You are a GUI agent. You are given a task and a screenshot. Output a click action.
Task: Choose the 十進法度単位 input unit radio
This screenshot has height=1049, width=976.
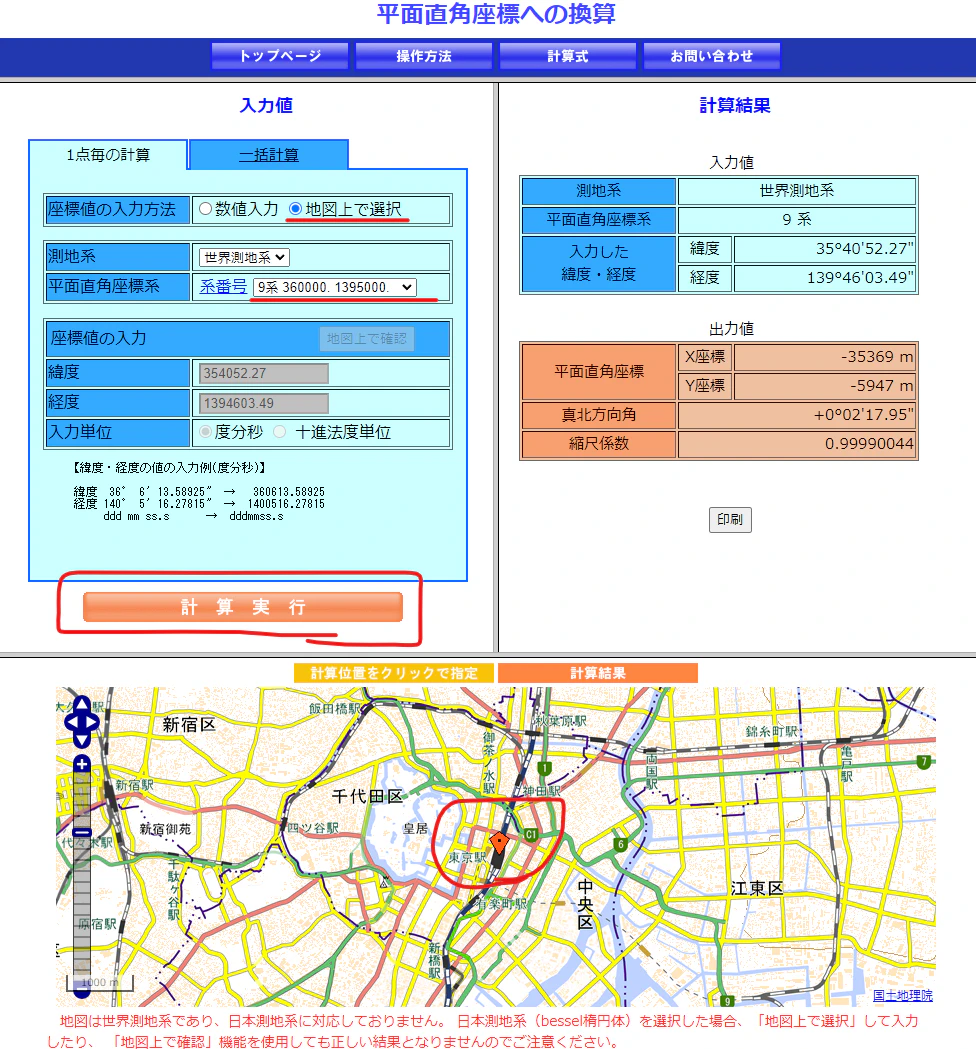pyautogui.click(x=280, y=432)
